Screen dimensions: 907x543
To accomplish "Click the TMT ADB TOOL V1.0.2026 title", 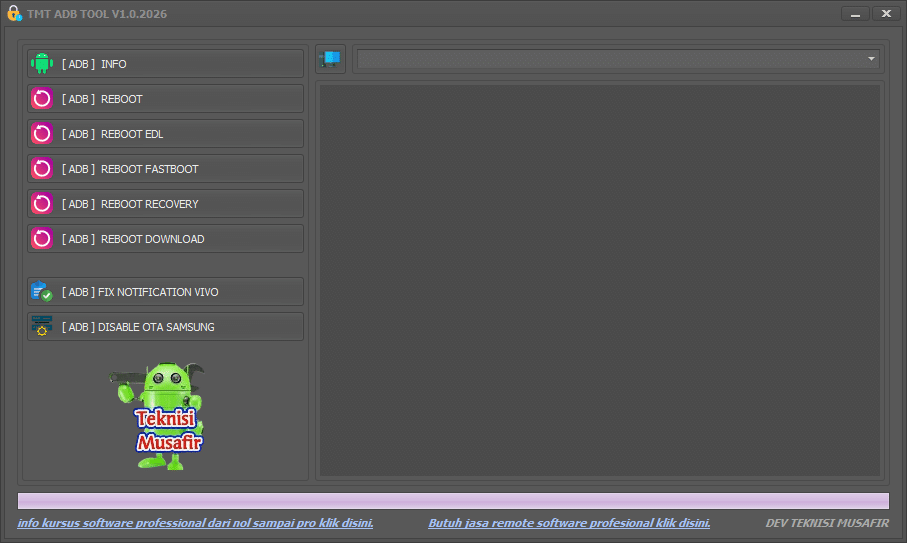I will [97, 14].
